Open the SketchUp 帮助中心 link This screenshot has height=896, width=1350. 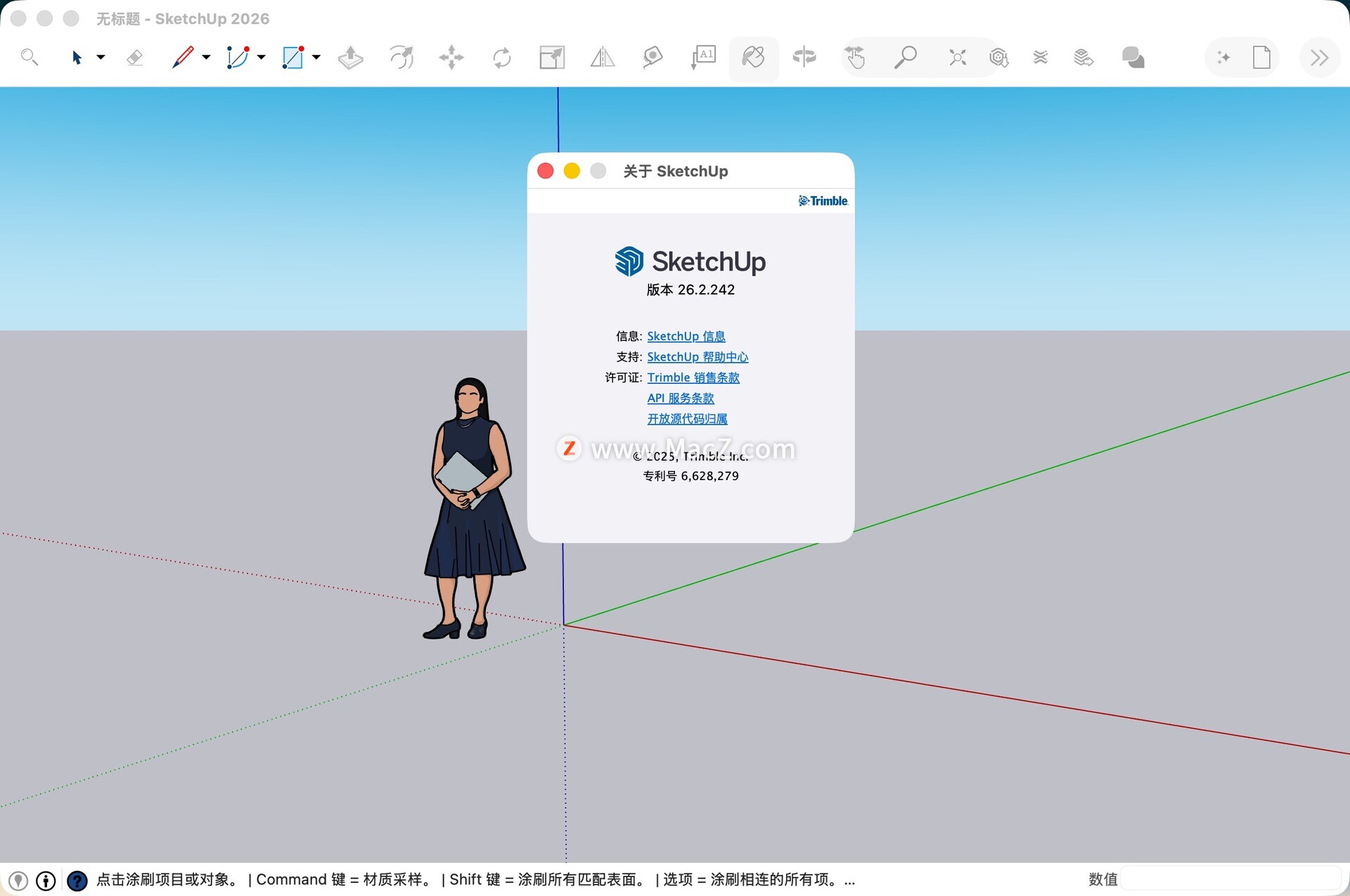(697, 357)
